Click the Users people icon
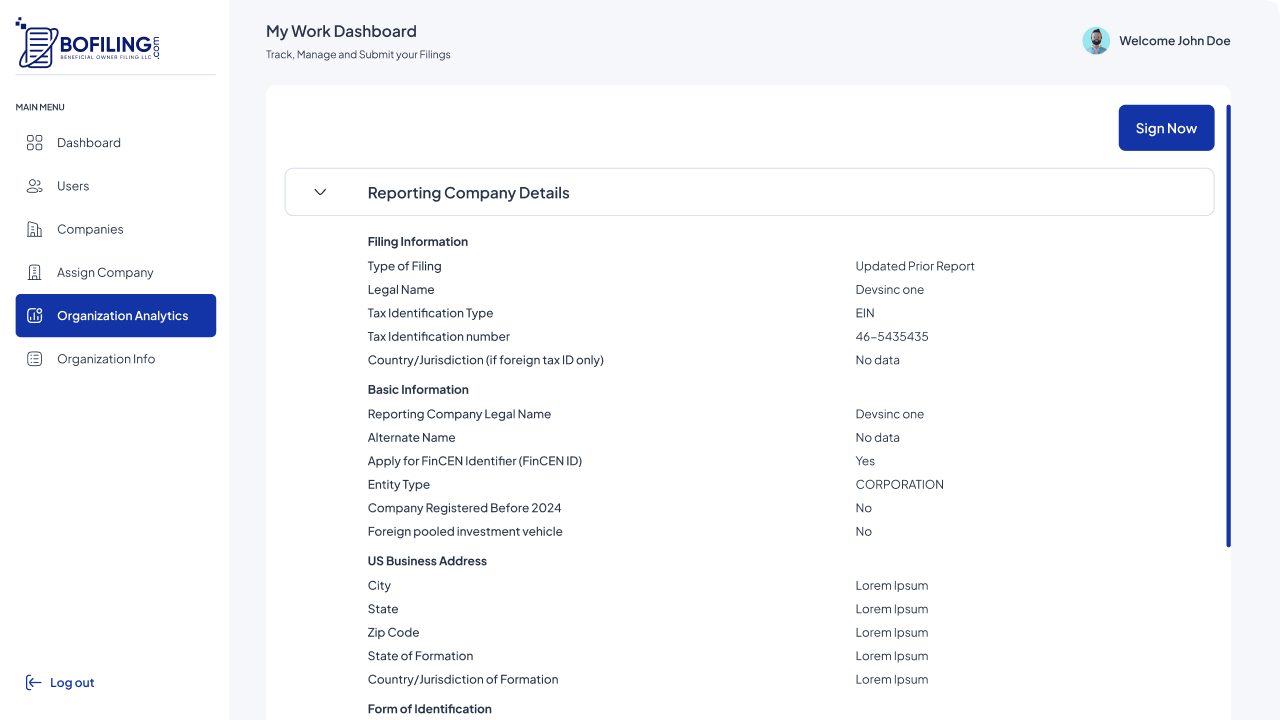 (x=35, y=186)
